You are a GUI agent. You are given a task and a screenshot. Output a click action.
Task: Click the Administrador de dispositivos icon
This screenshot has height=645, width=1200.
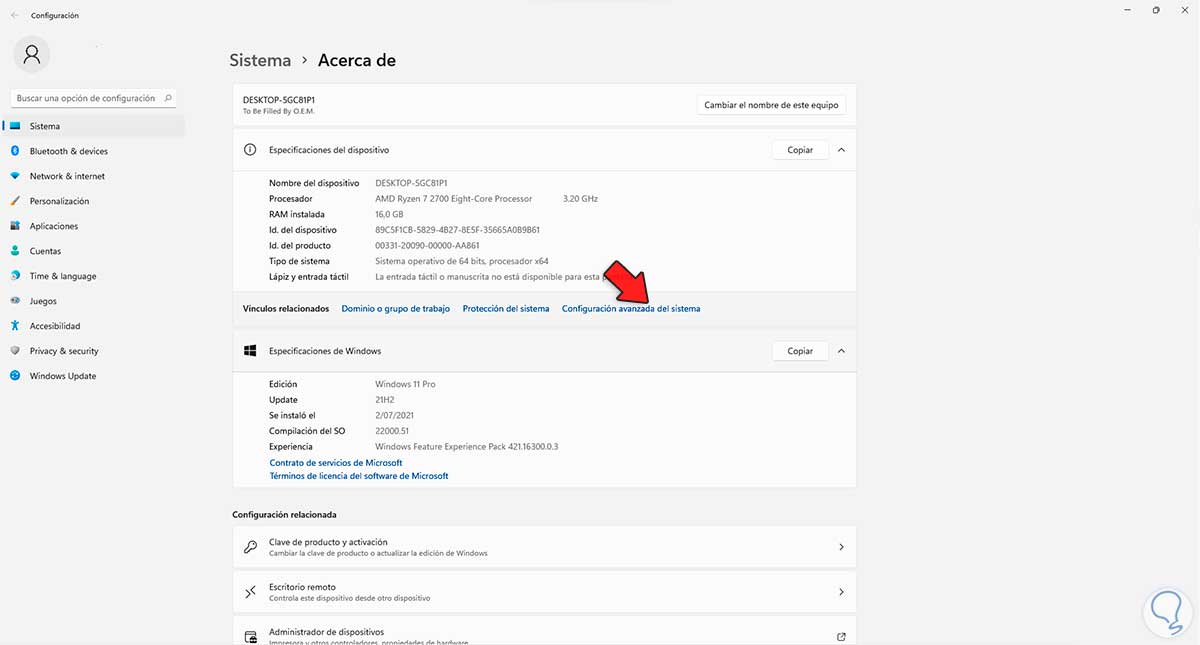[251, 636]
